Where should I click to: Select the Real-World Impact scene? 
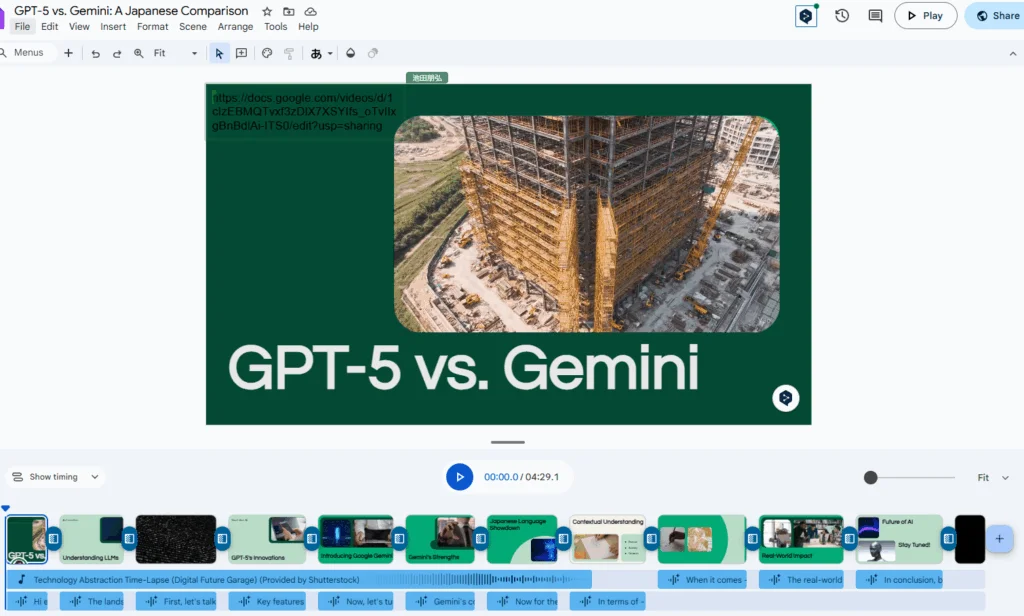(801, 539)
